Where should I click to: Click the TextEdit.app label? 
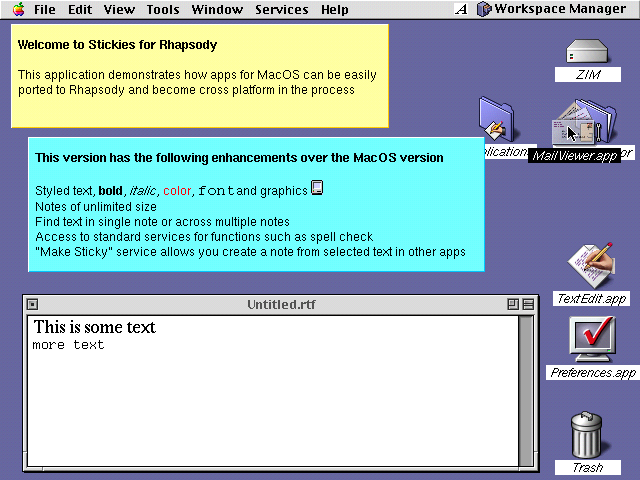(x=591, y=299)
